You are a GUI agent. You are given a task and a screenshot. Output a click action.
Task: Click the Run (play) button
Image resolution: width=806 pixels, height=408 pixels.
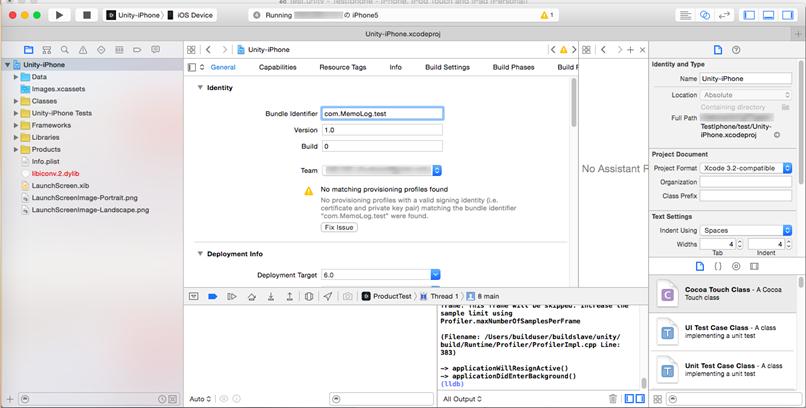tap(60, 15)
